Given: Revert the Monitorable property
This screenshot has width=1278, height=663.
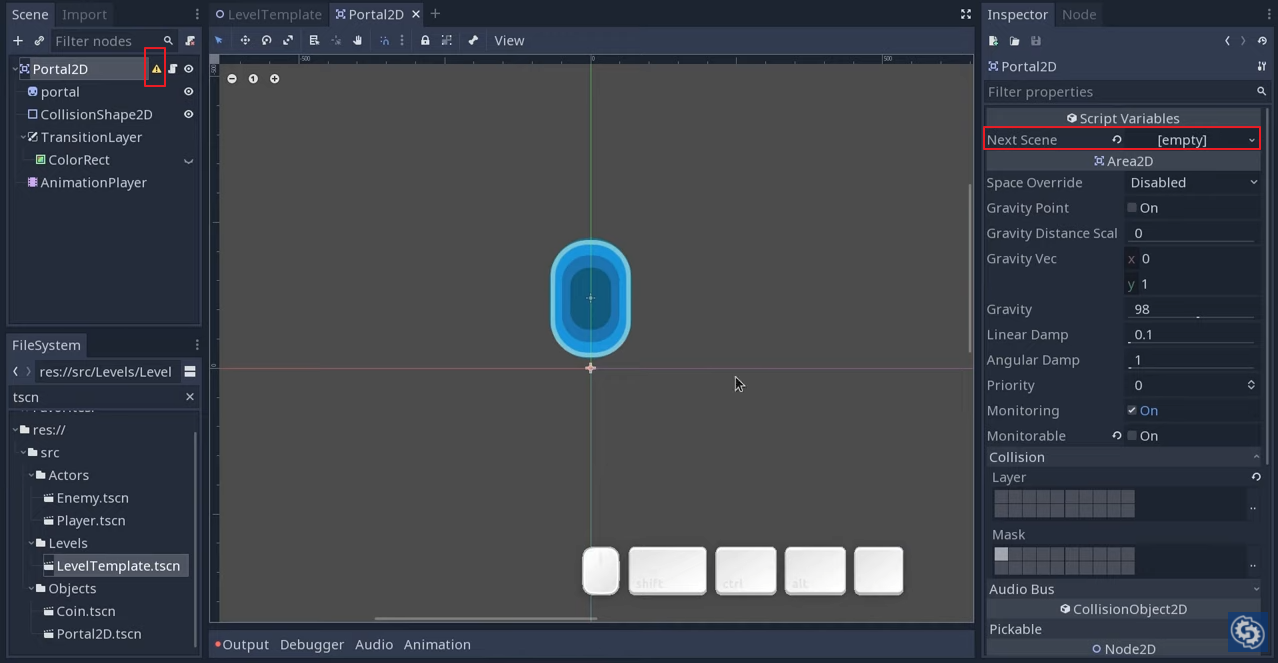Looking at the screenshot, I should [x=1117, y=436].
